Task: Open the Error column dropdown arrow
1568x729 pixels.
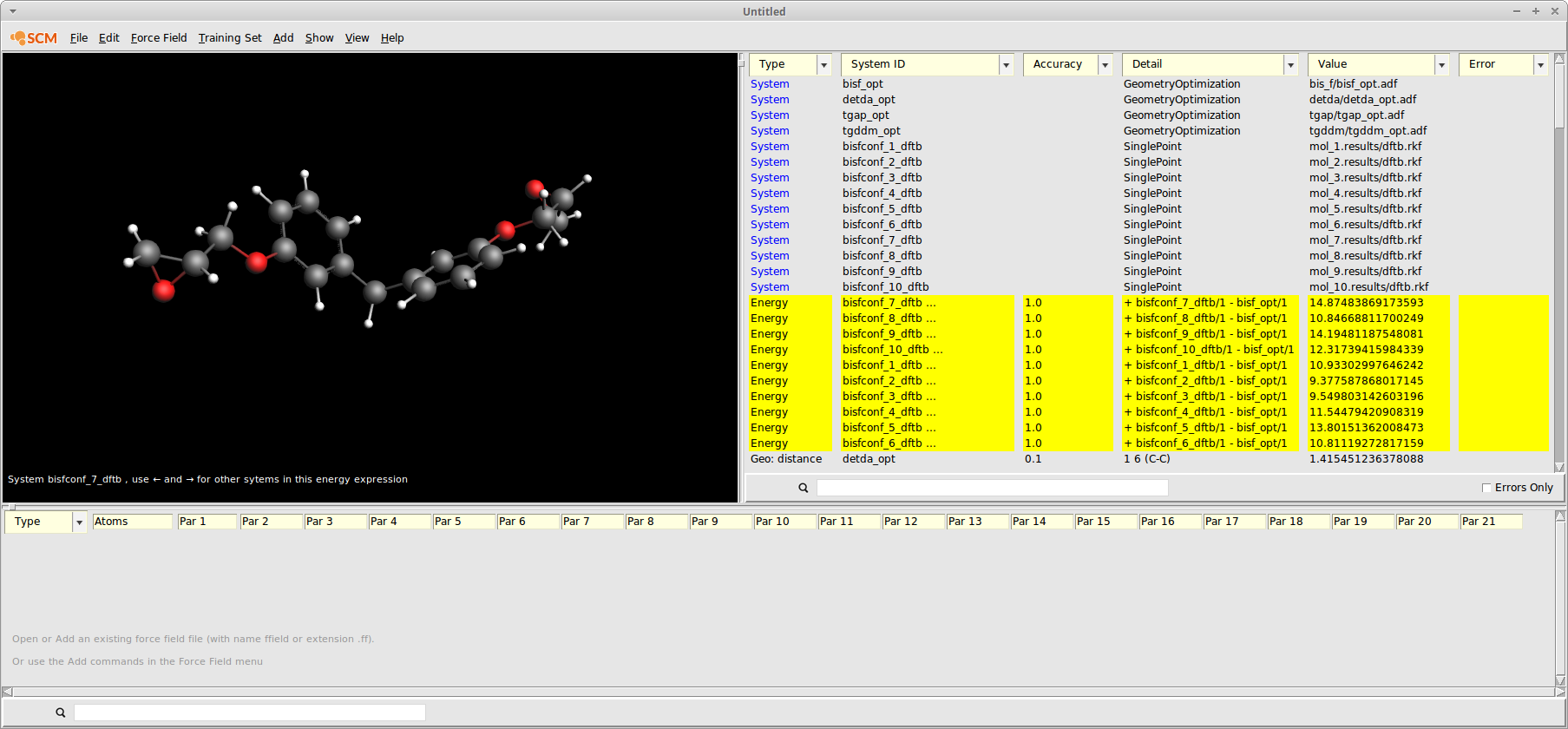Action: 1540,65
